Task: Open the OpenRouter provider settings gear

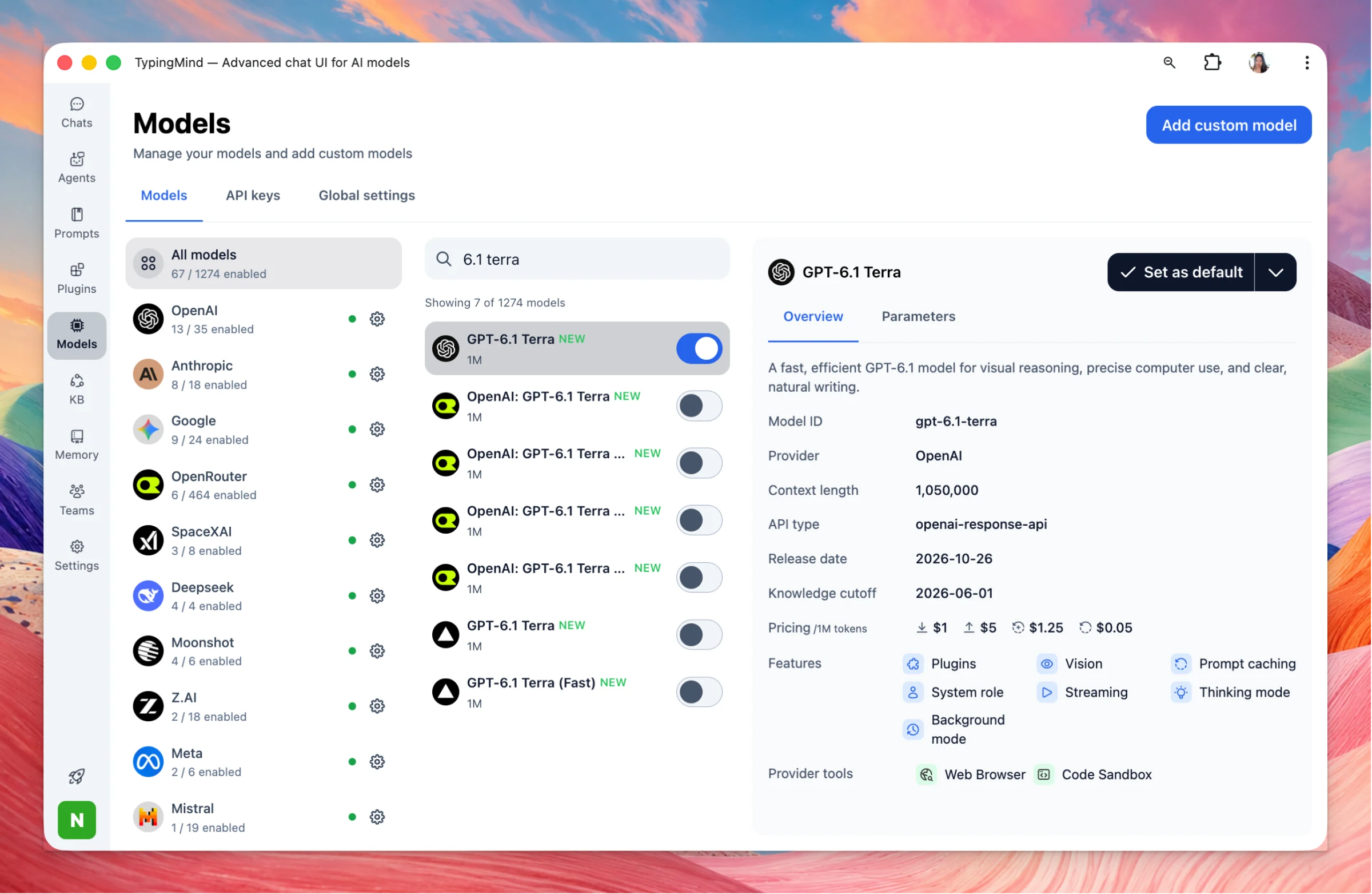Action: [x=377, y=485]
